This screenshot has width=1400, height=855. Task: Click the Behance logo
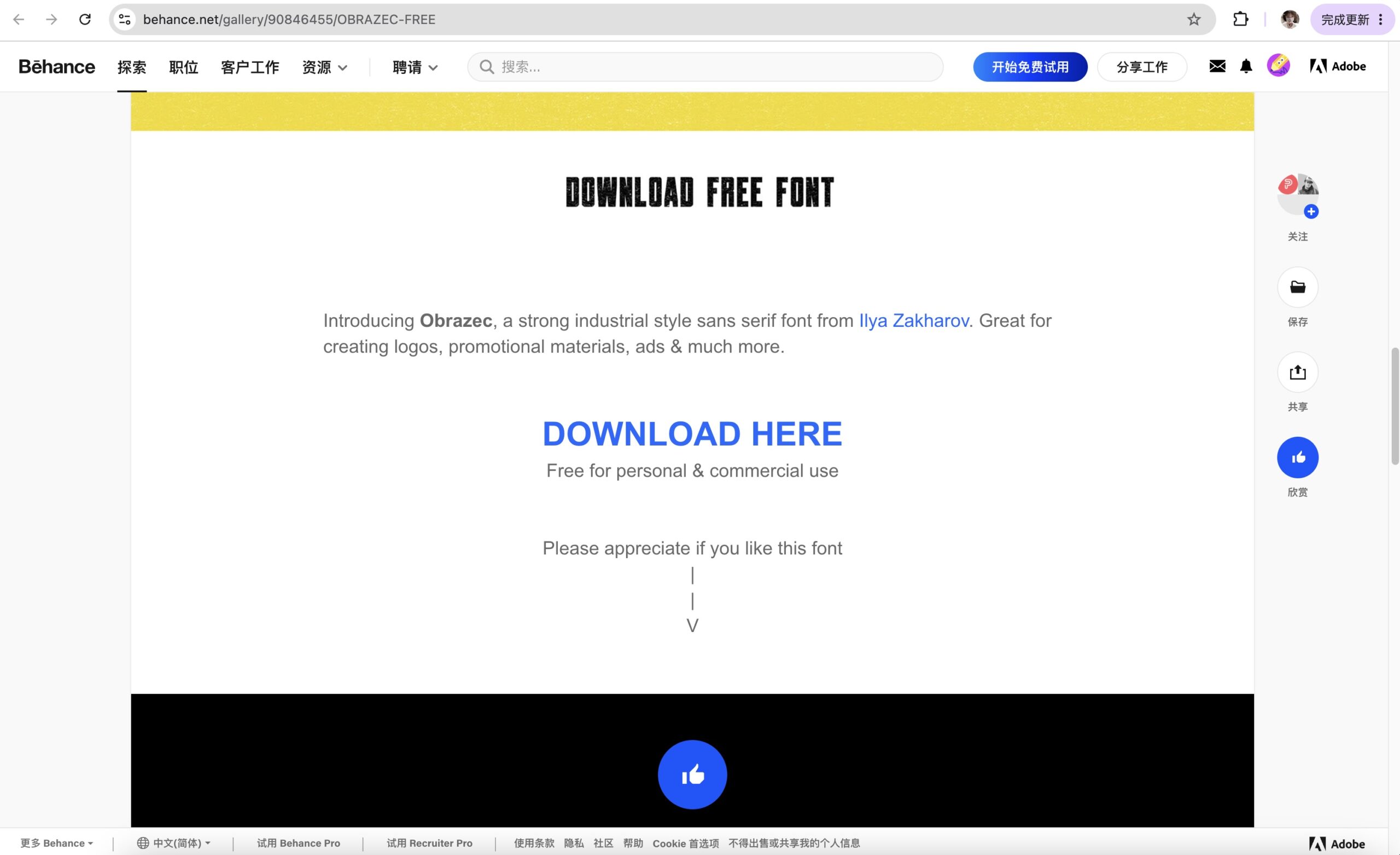coord(56,67)
